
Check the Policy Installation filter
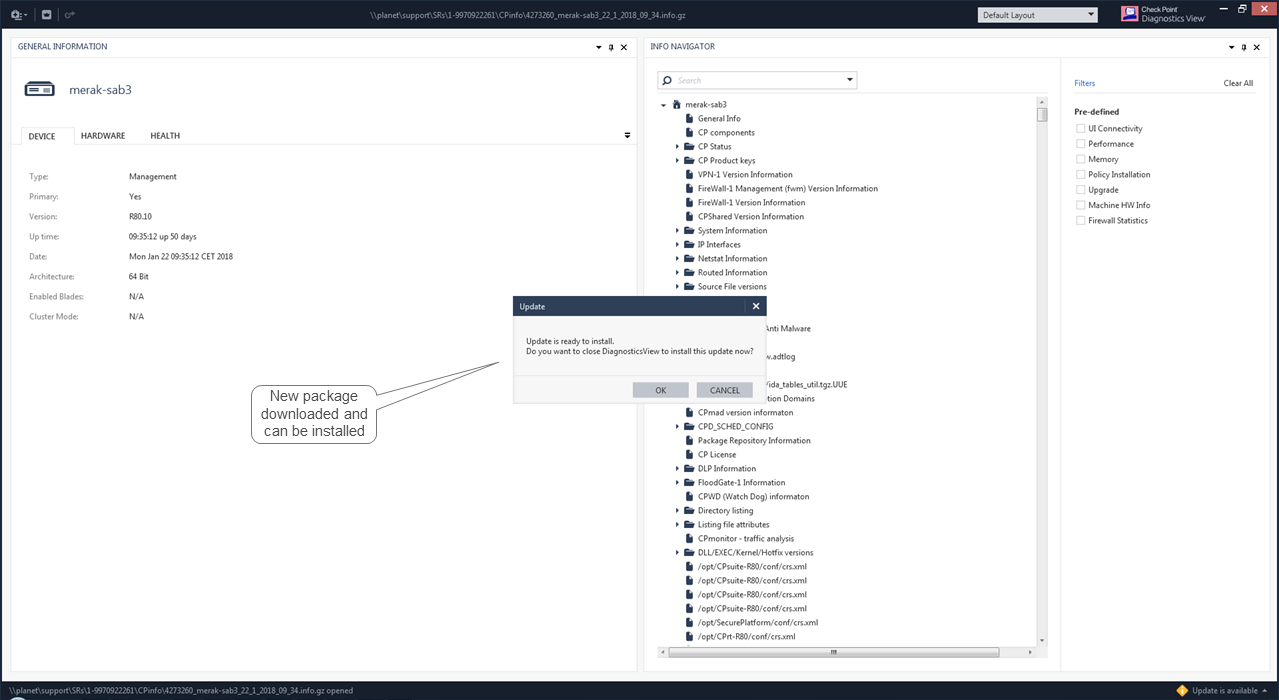point(1080,174)
